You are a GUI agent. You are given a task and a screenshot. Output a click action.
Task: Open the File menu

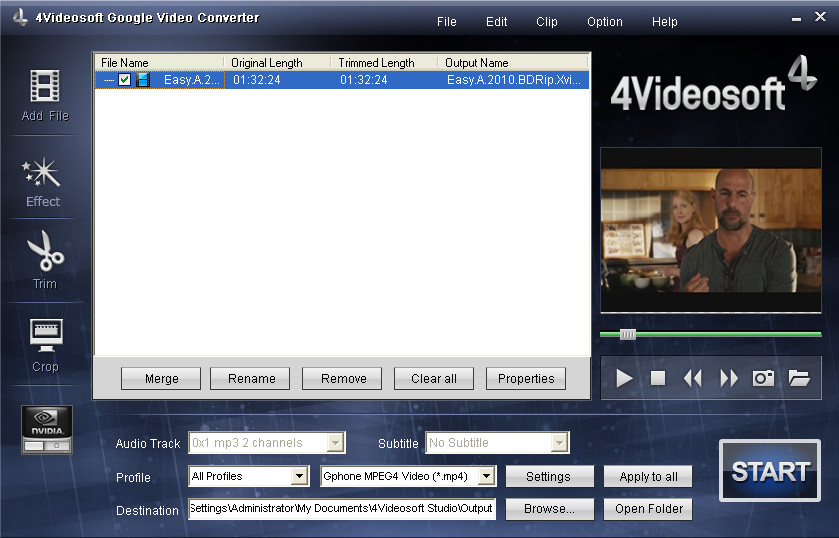[446, 22]
